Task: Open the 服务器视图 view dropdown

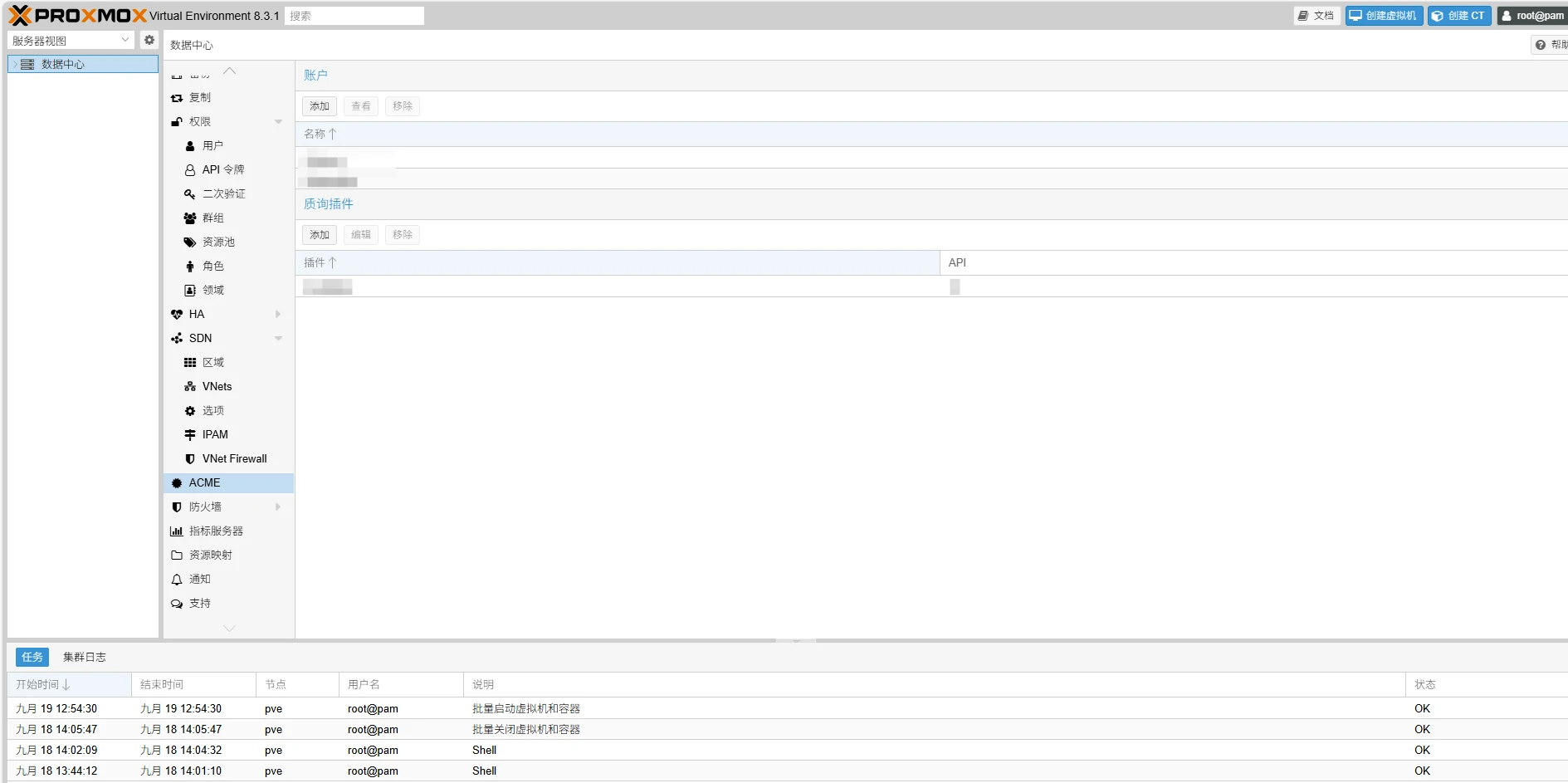Action: [71, 40]
